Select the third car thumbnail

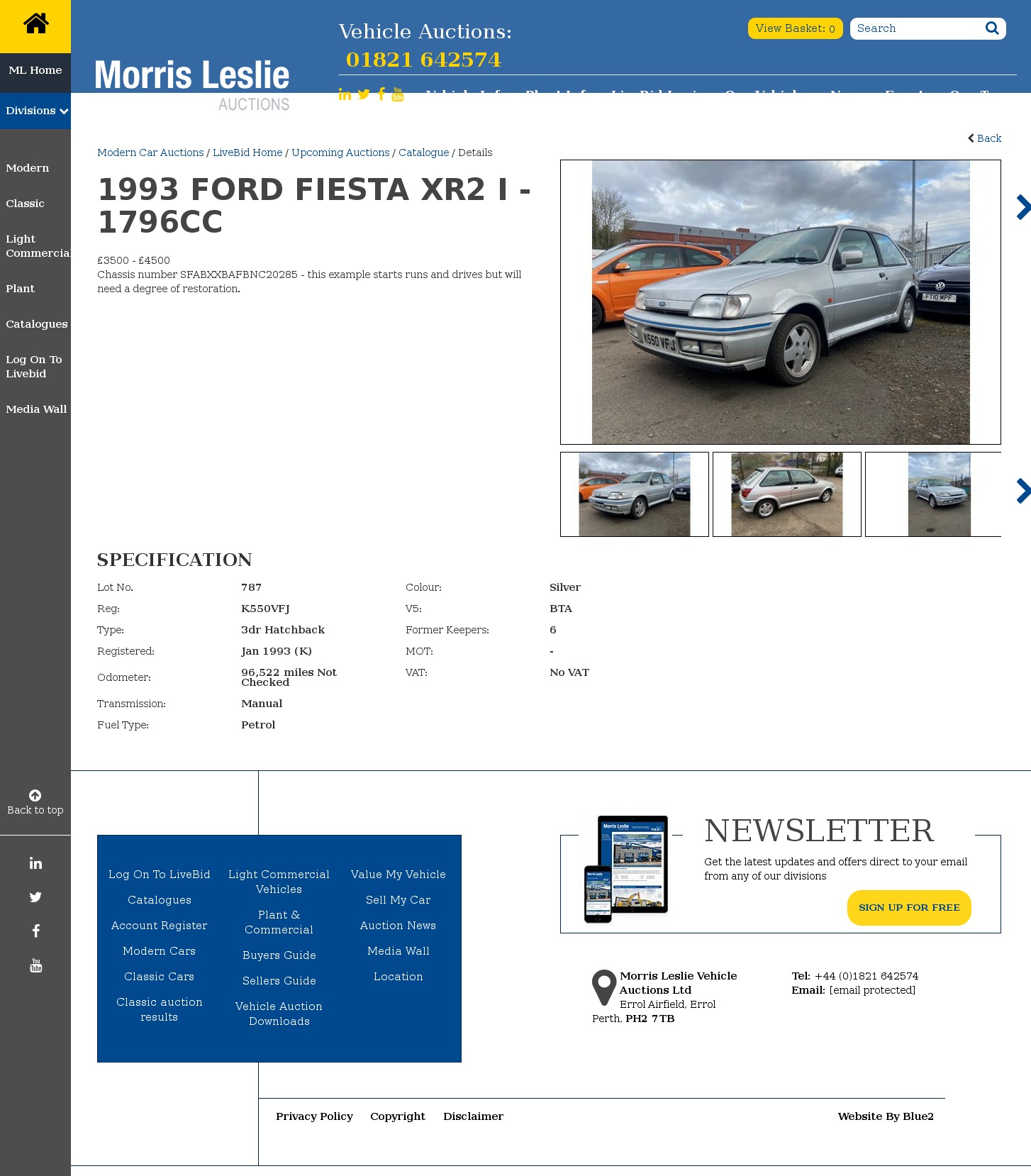point(933,494)
